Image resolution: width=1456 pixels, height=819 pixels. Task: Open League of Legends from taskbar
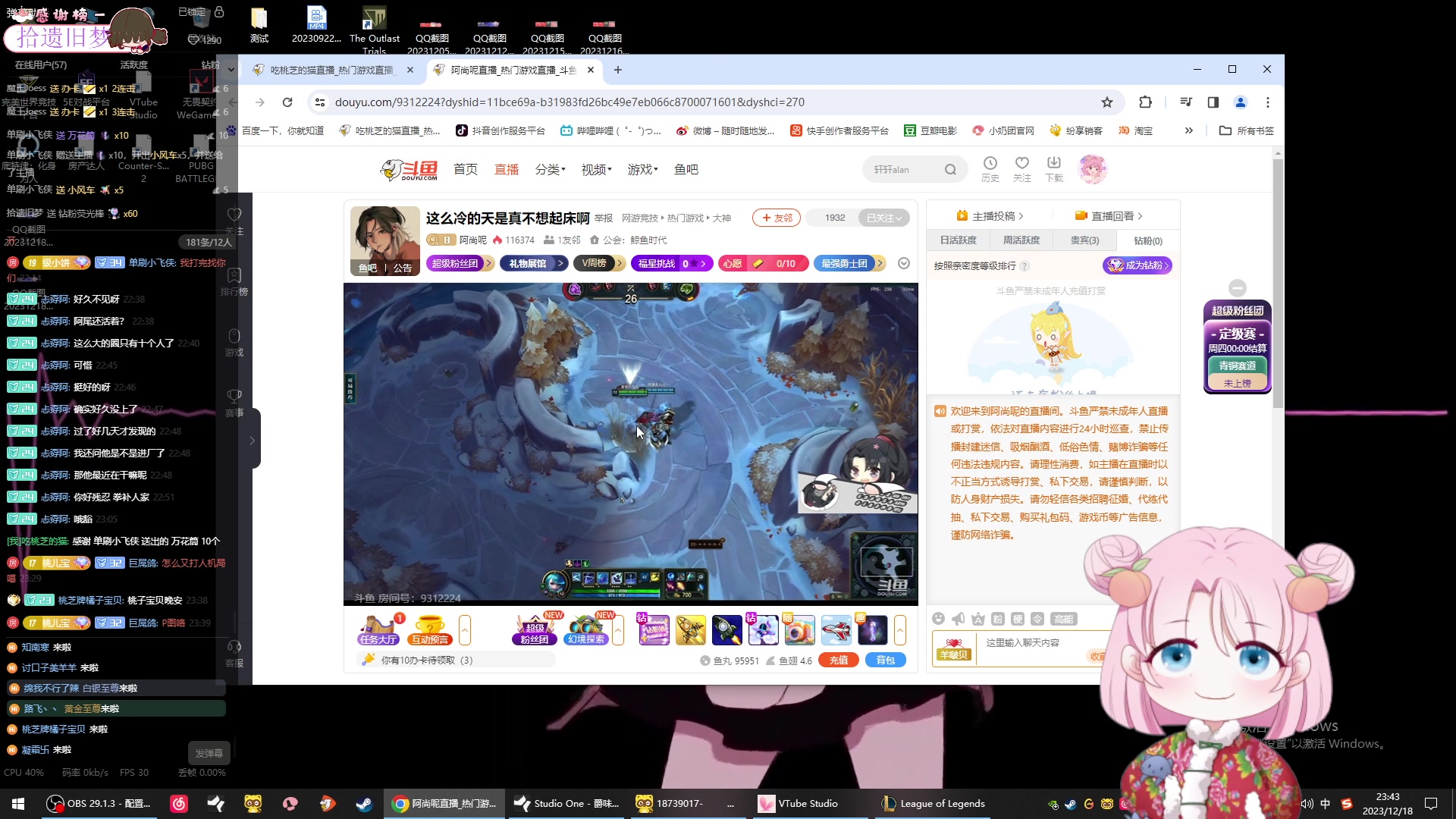pos(934,804)
